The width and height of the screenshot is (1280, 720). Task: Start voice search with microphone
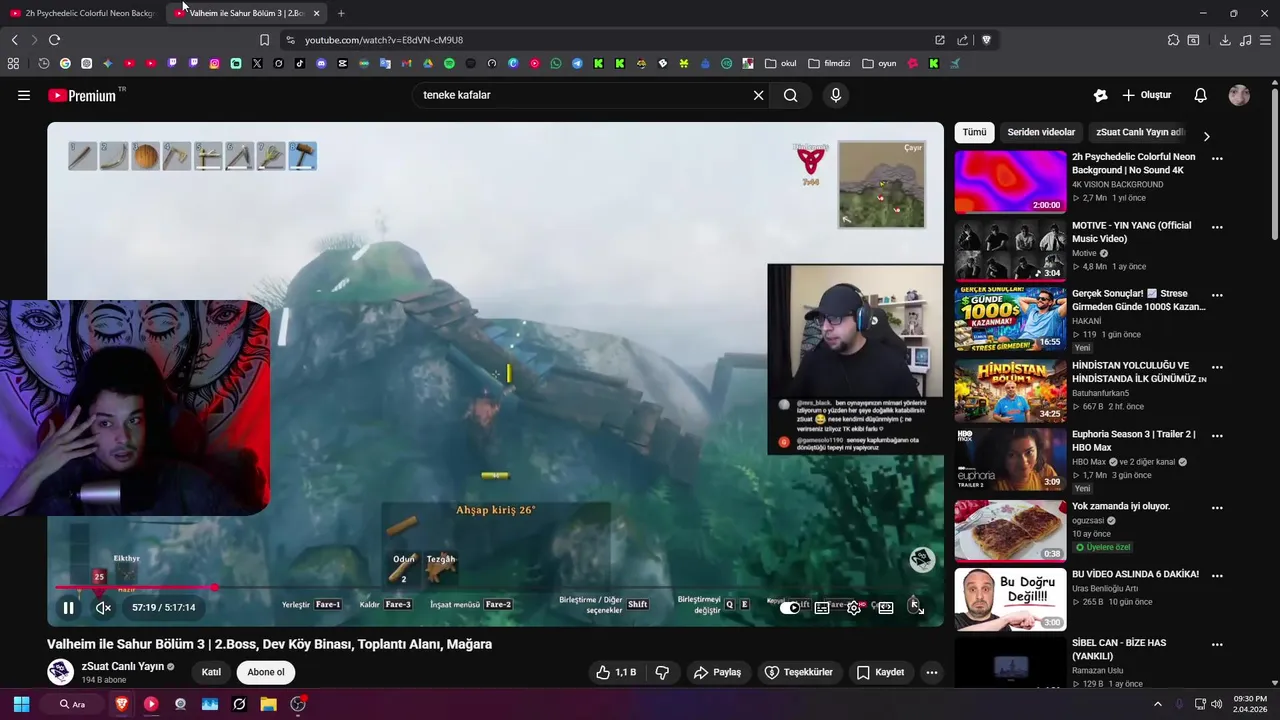coord(836,95)
